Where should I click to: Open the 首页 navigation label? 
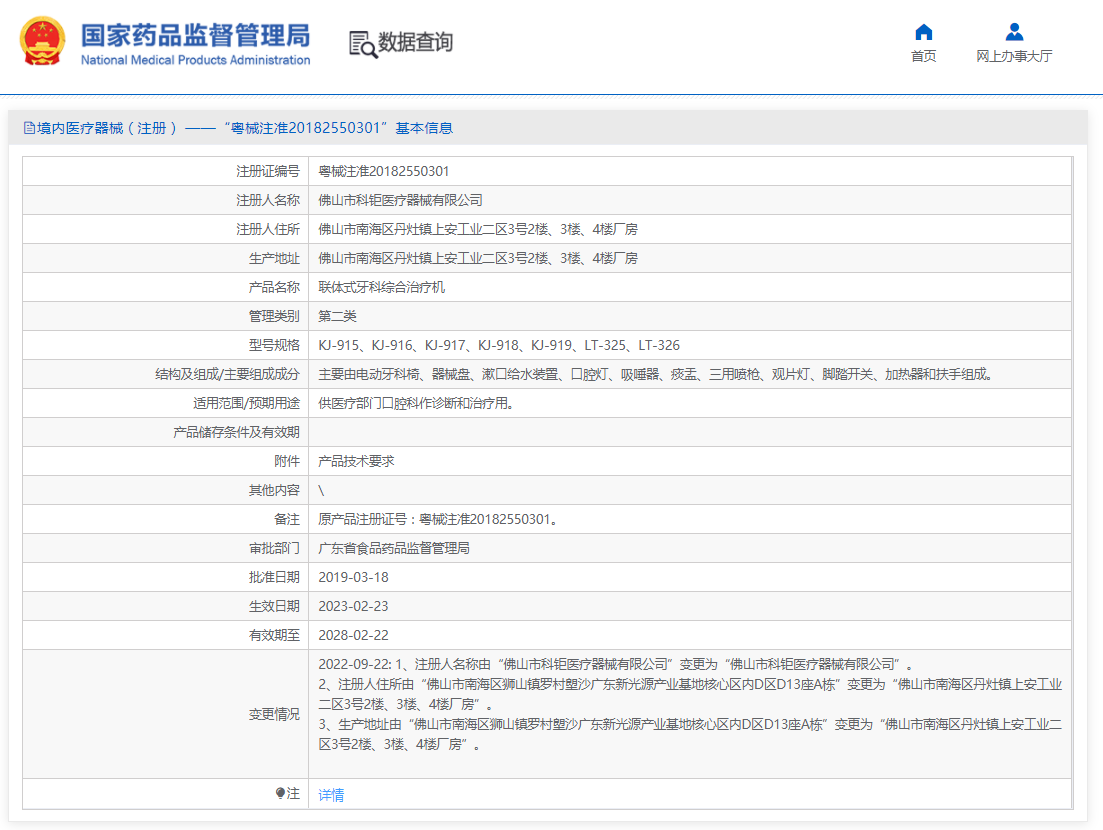tap(923, 57)
